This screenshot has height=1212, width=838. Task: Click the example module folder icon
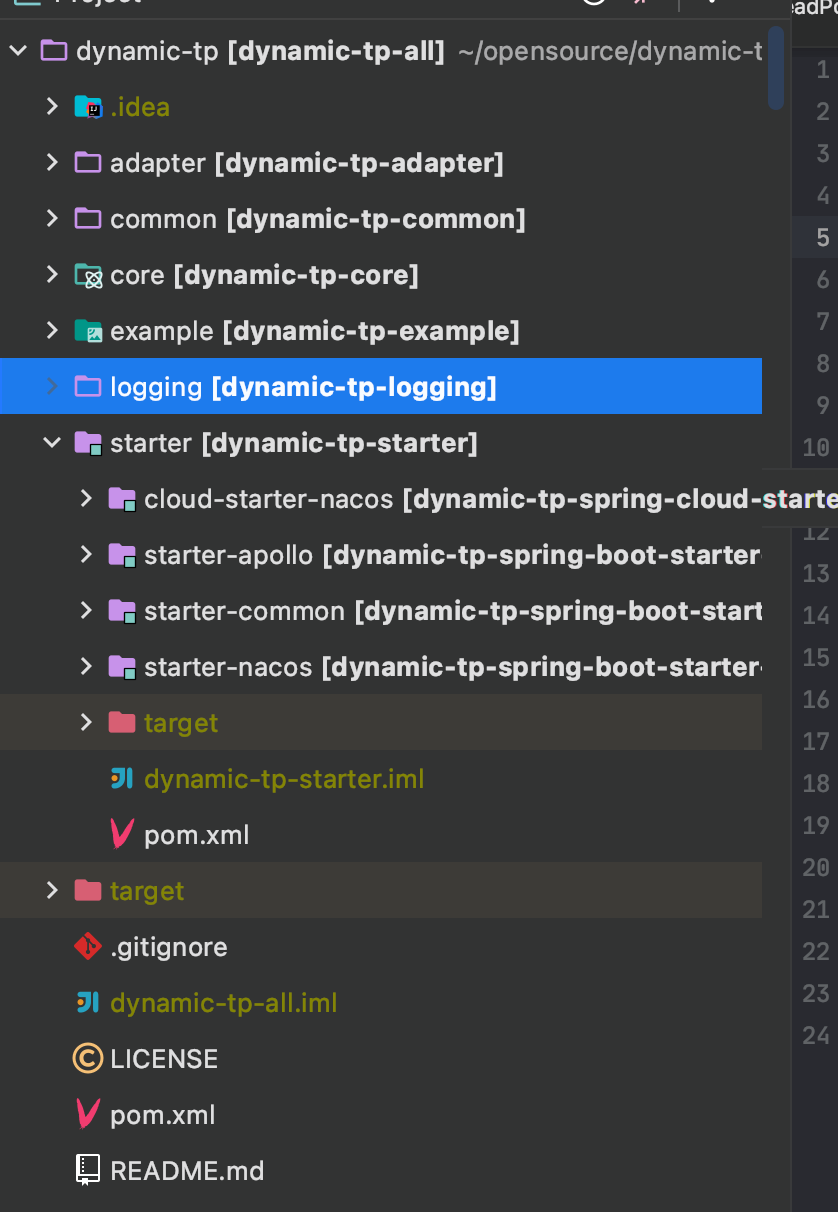89,331
